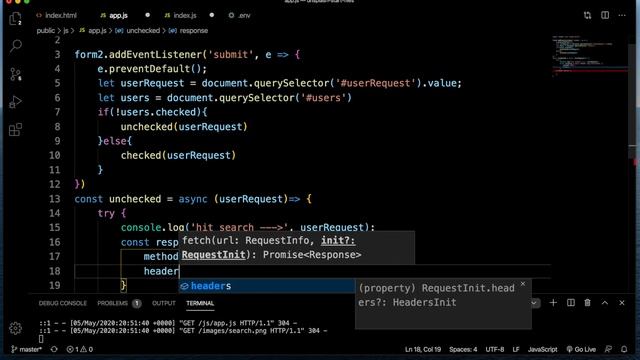This screenshot has width=640, height=360.
Task: Close the RequestInit.headers details popup
Action: tap(523, 284)
